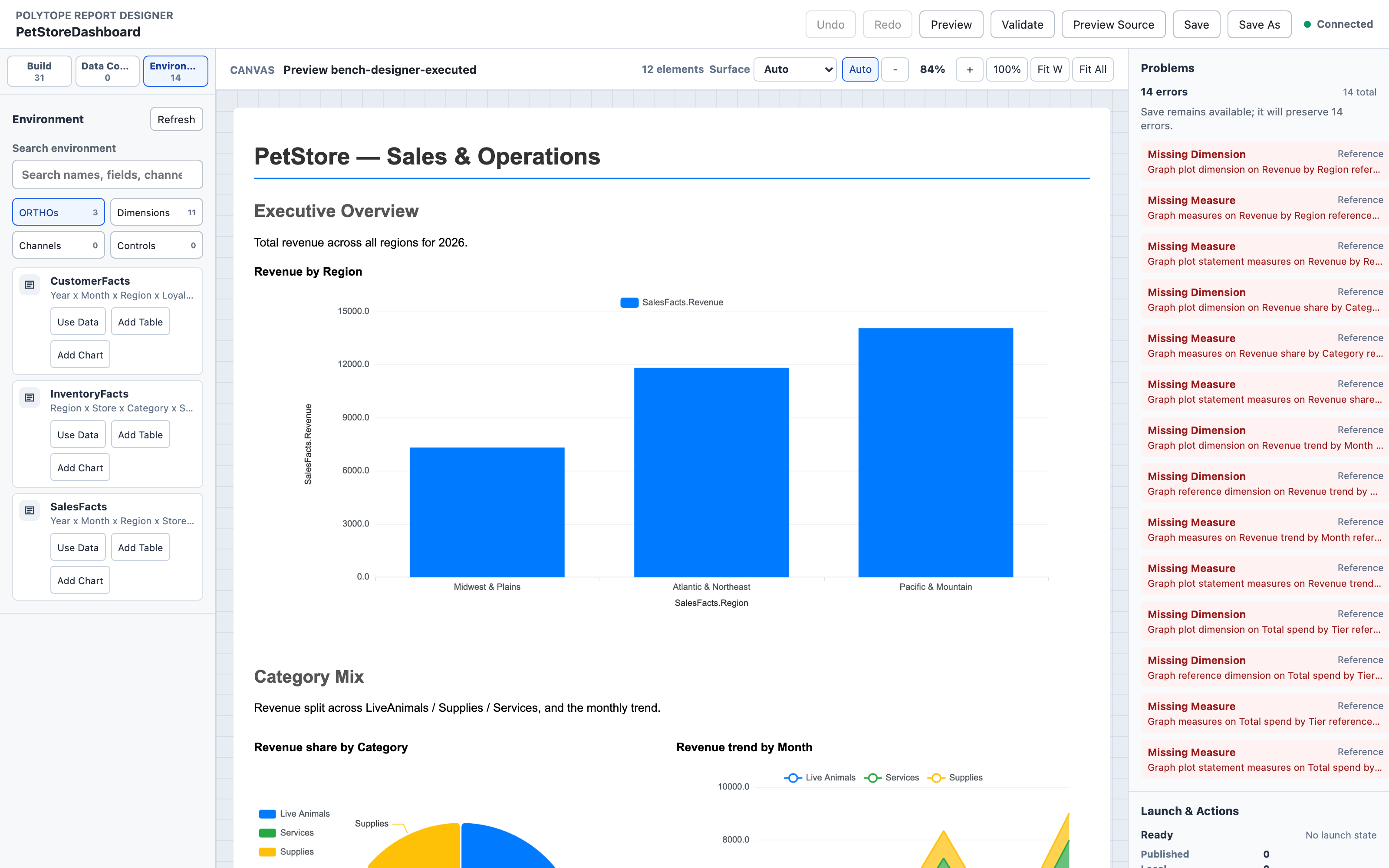The width and height of the screenshot is (1389, 868).
Task: Click Add Table for CustomerFacts
Action: (141, 322)
